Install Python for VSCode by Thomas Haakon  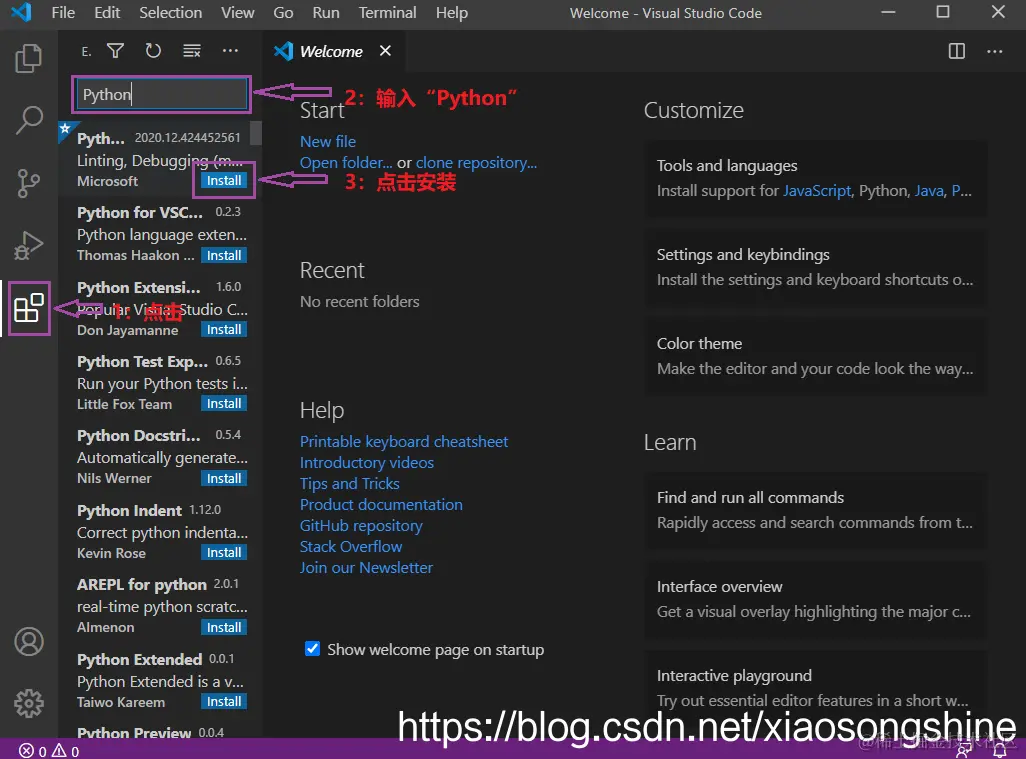(224, 255)
